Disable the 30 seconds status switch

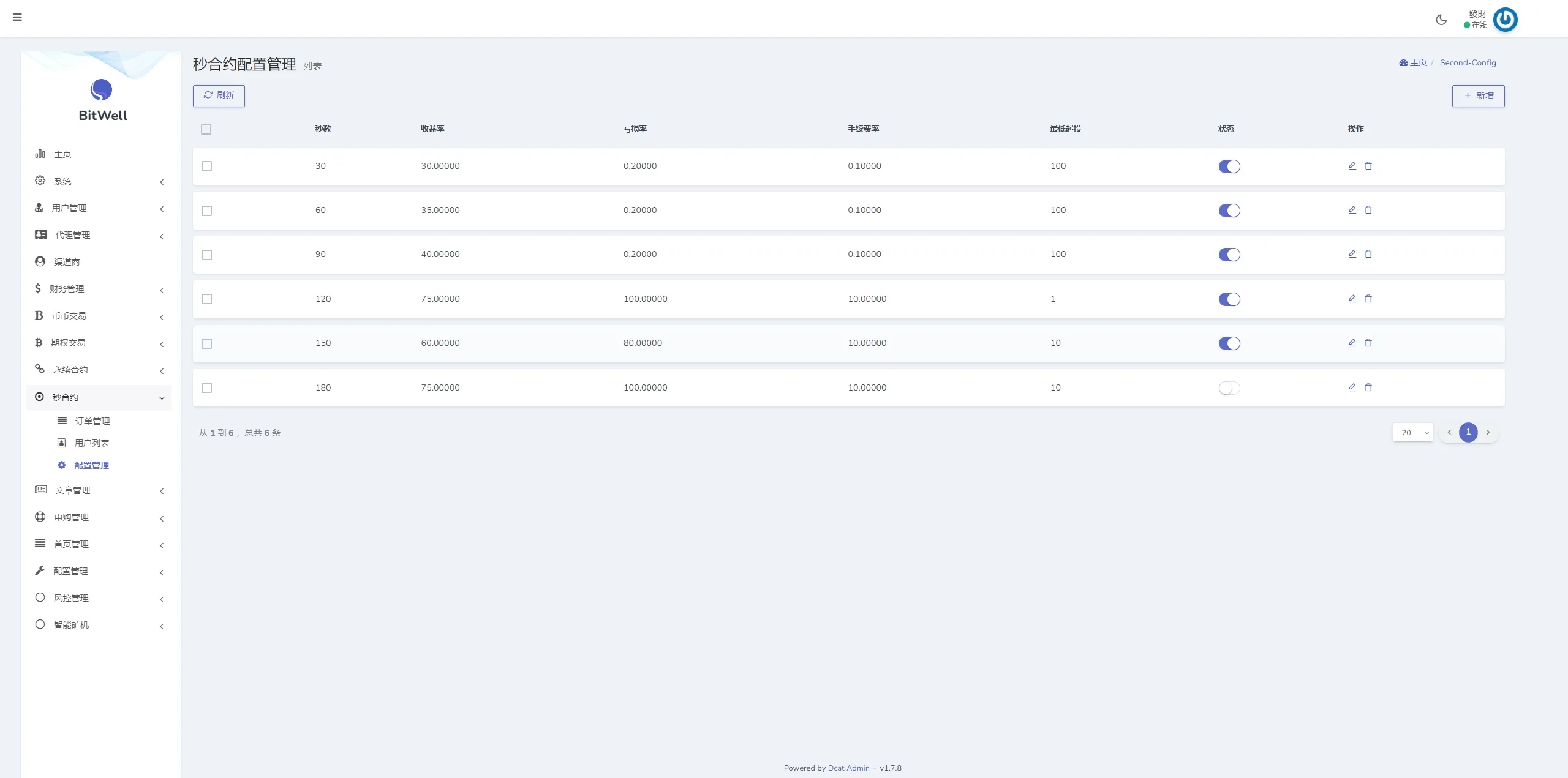pyautogui.click(x=1229, y=166)
